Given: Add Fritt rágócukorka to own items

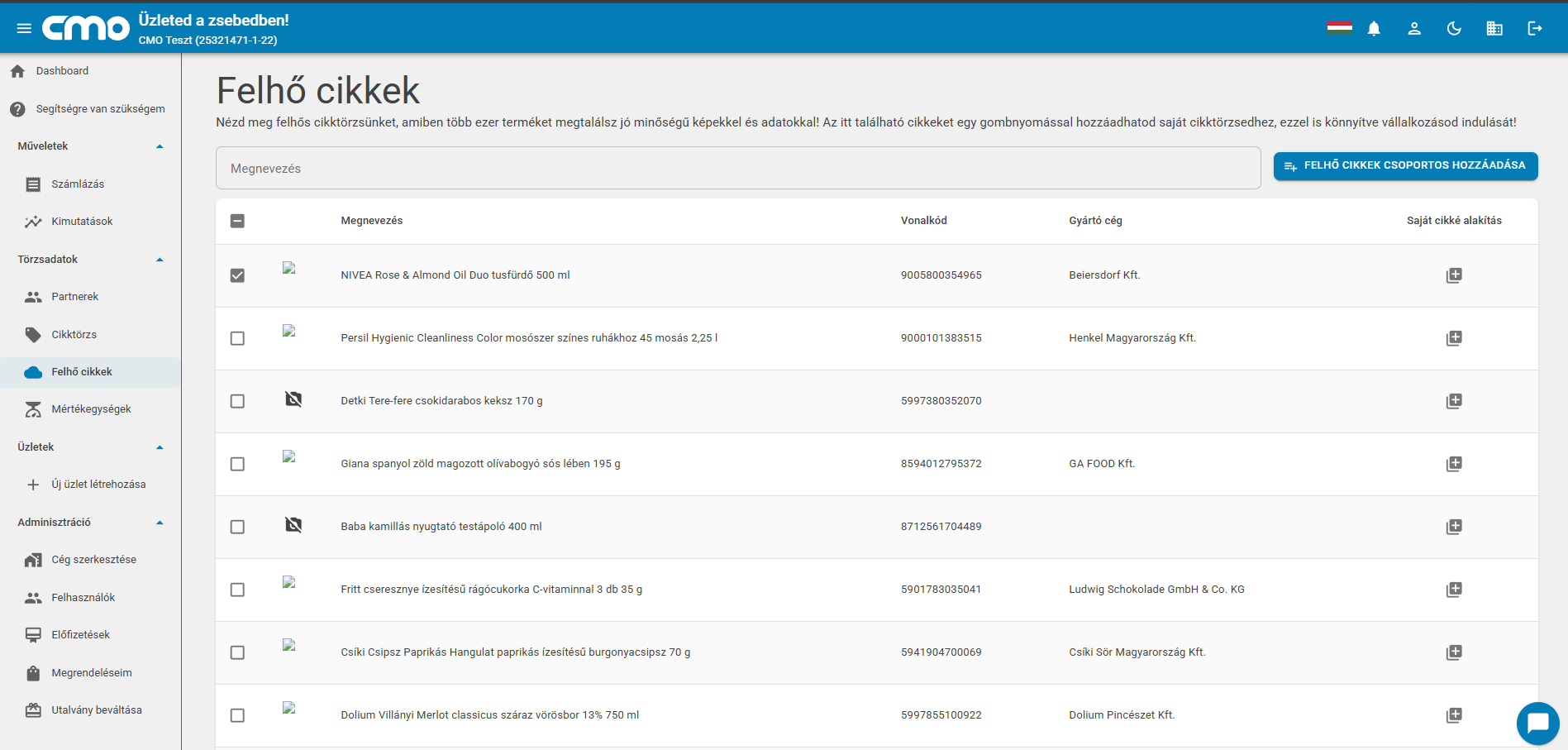Looking at the screenshot, I should click(x=1454, y=590).
